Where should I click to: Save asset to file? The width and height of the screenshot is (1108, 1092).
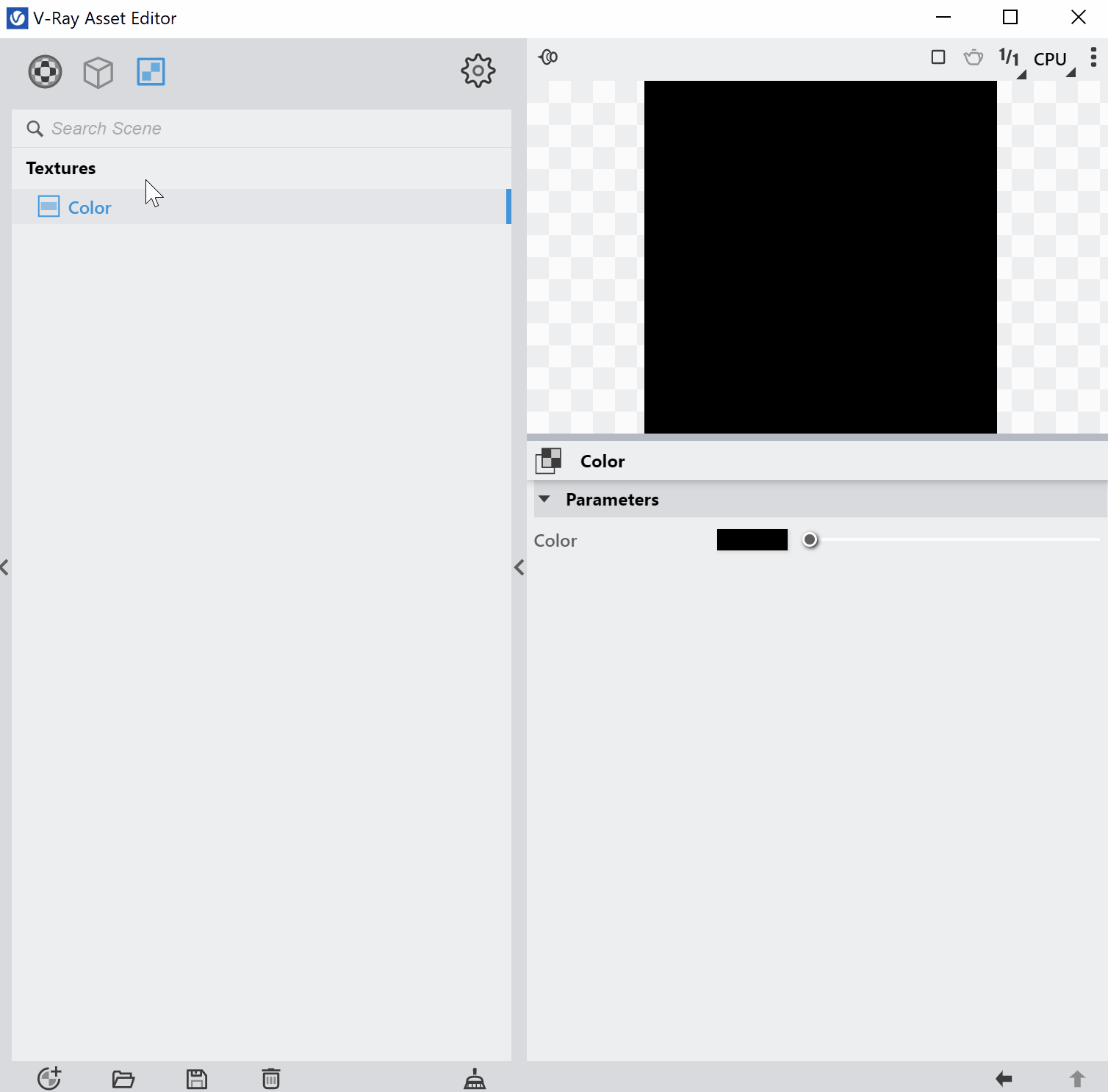click(x=197, y=1079)
